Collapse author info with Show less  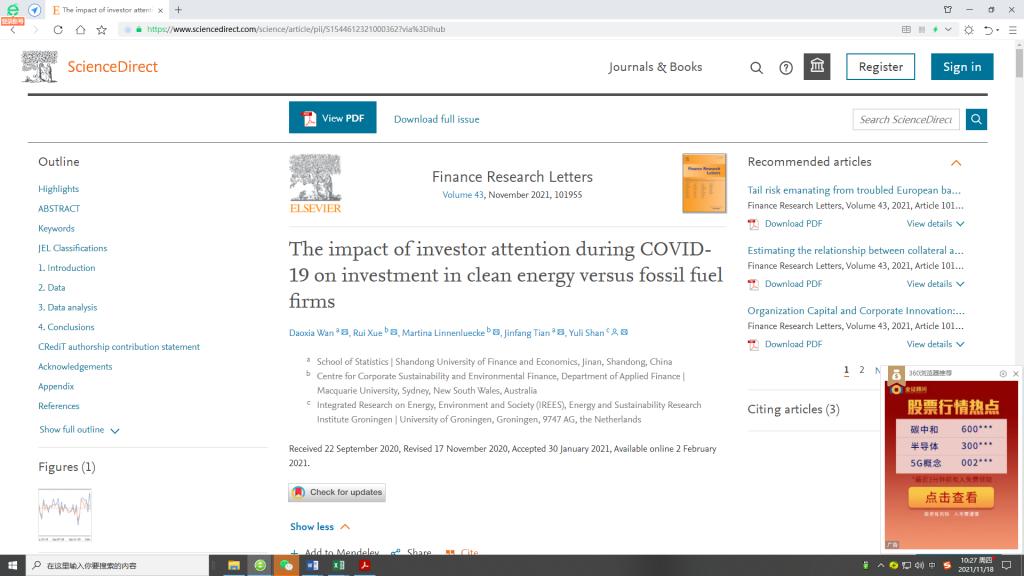320,527
